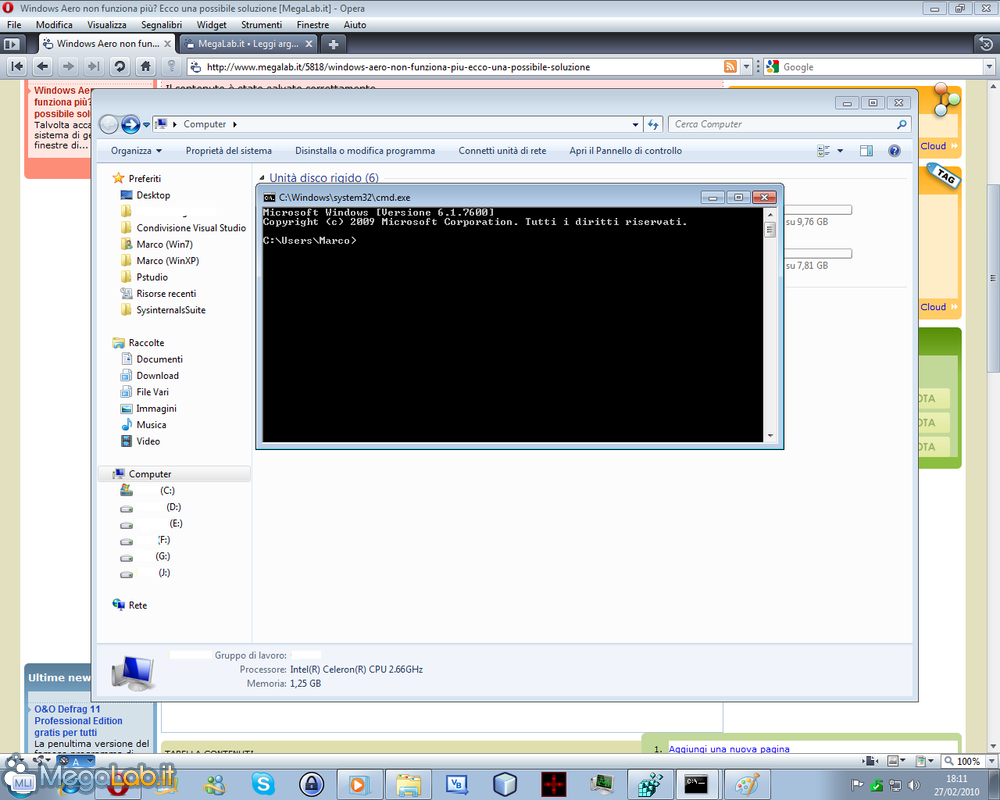Click 'O&O Defrag 11 Professional Edition' link

[x=78, y=721]
